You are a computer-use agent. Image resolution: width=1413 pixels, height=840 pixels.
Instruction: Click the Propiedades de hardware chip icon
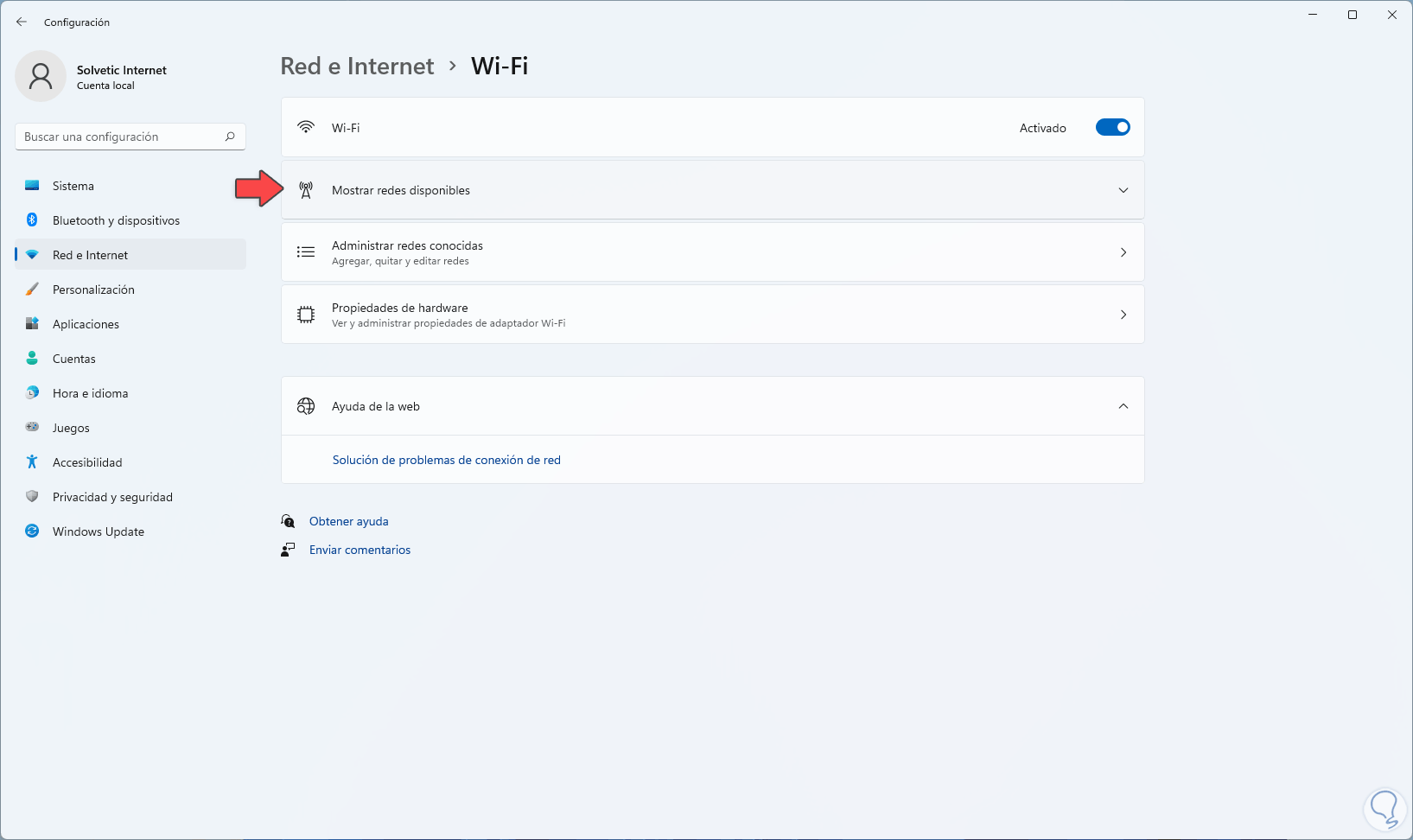coord(306,315)
